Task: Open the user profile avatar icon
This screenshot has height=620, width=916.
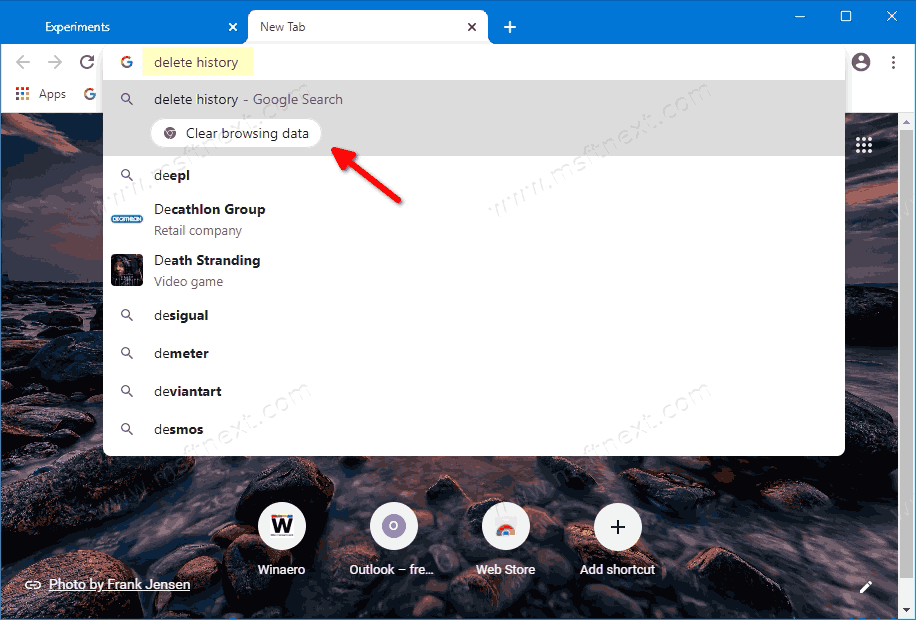Action: (x=861, y=62)
